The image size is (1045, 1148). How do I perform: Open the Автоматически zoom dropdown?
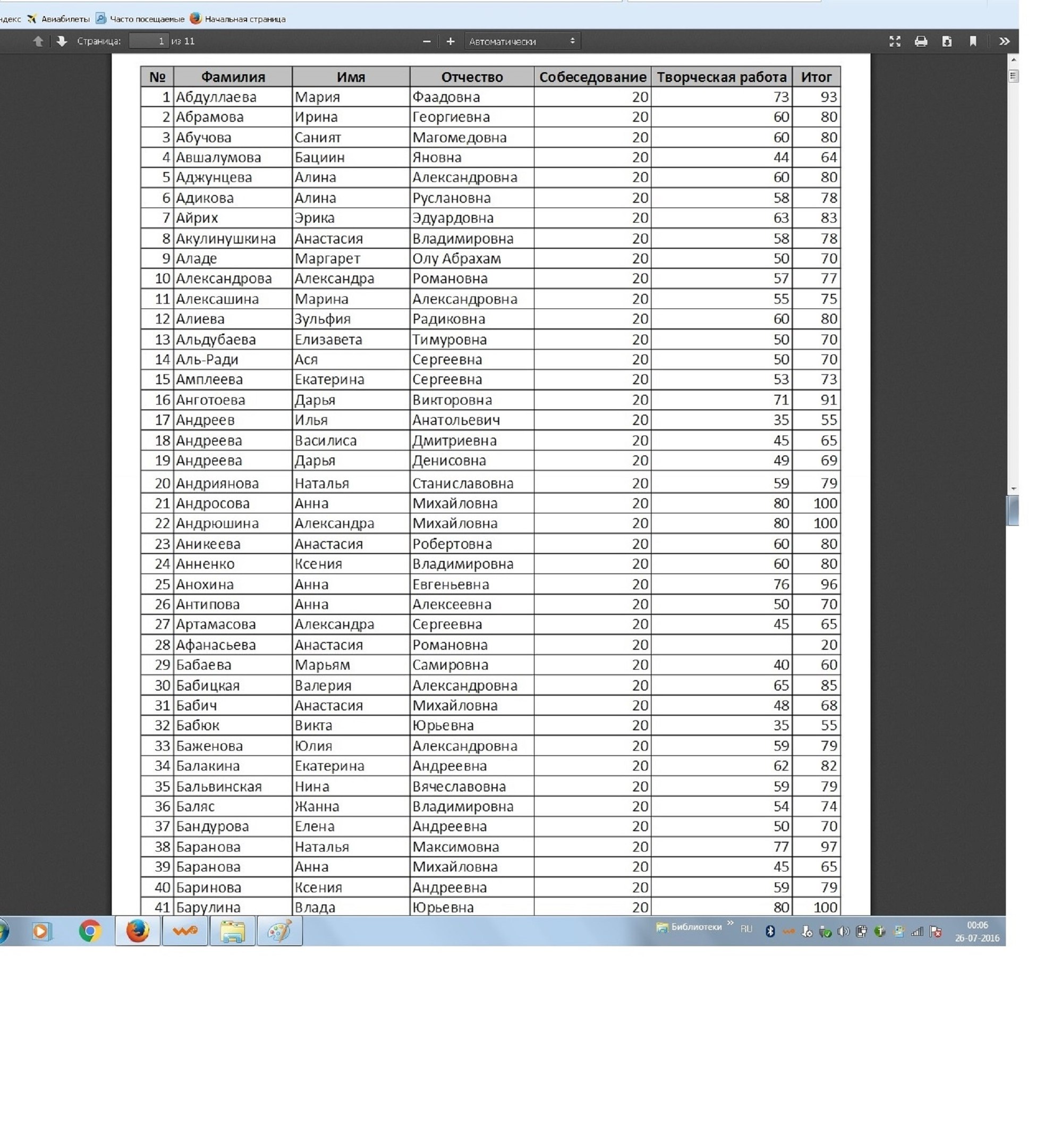pyautogui.click(x=522, y=41)
